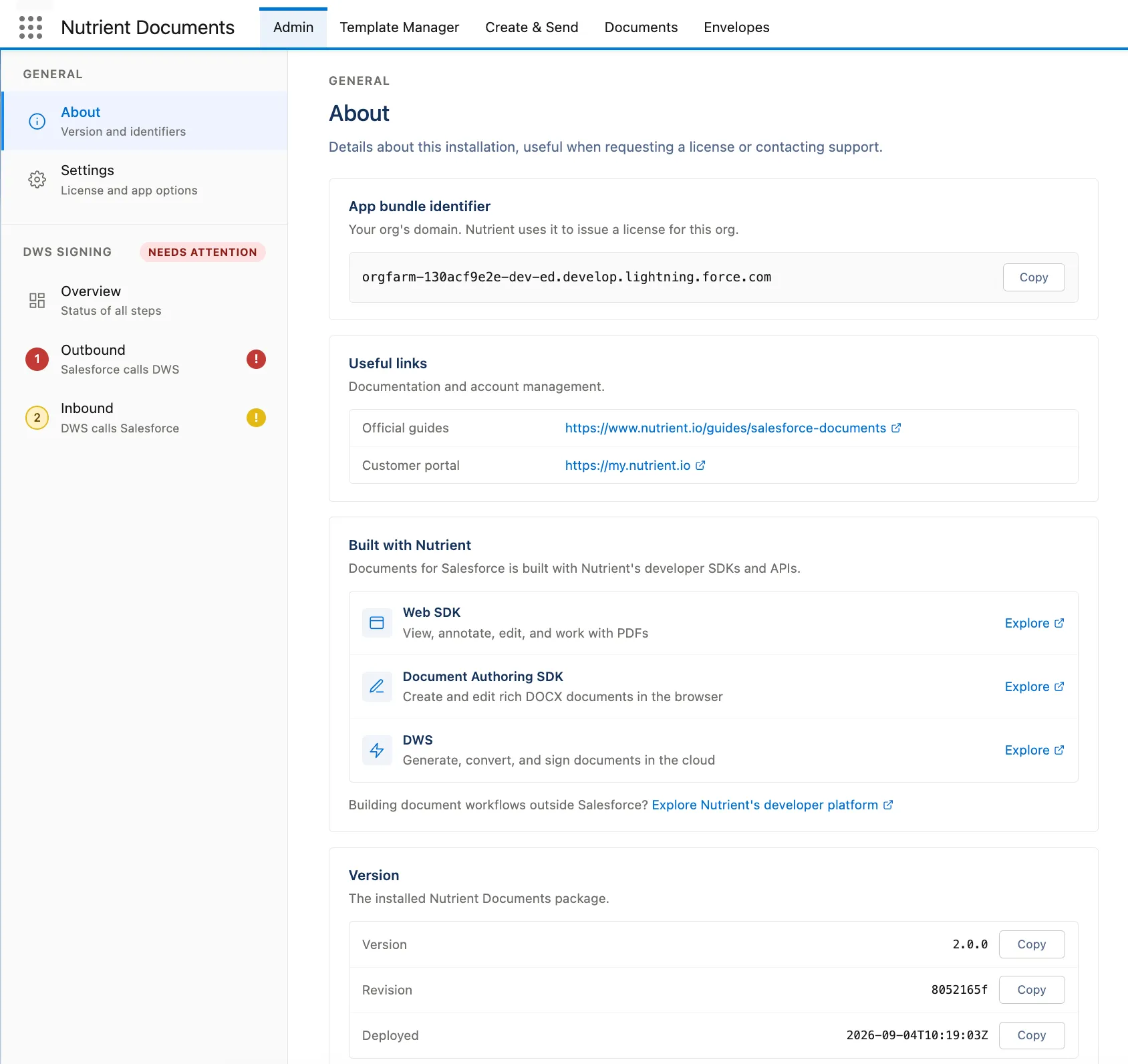Image resolution: width=1128 pixels, height=1064 pixels.
Task: Select Inbound DWS calls Salesforce step
Action: click(145, 418)
